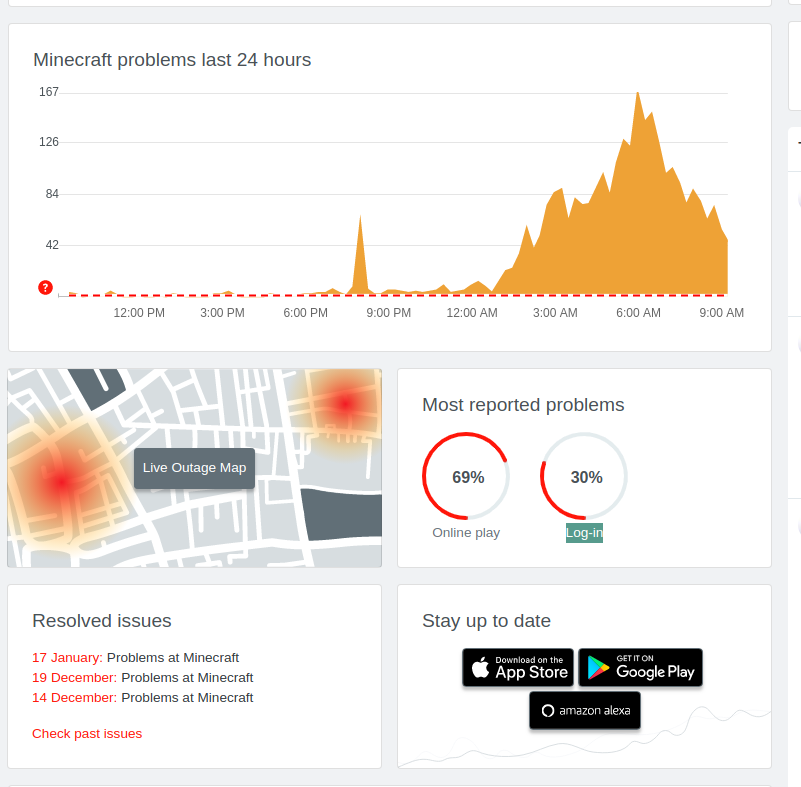Image resolution: width=801 pixels, height=787 pixels.
Task: Click the 167 y-axis value
Action: [49, 92]
